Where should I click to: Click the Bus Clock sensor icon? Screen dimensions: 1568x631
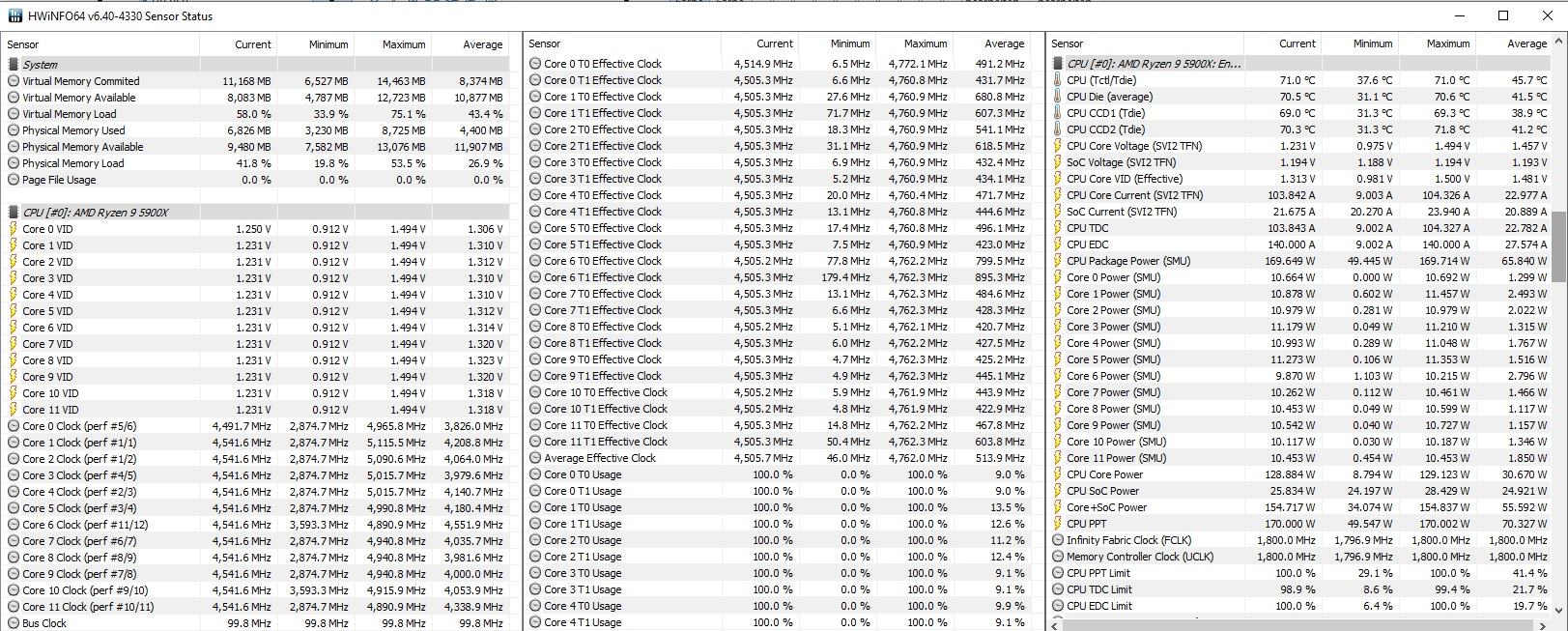(x=14, y=623)
